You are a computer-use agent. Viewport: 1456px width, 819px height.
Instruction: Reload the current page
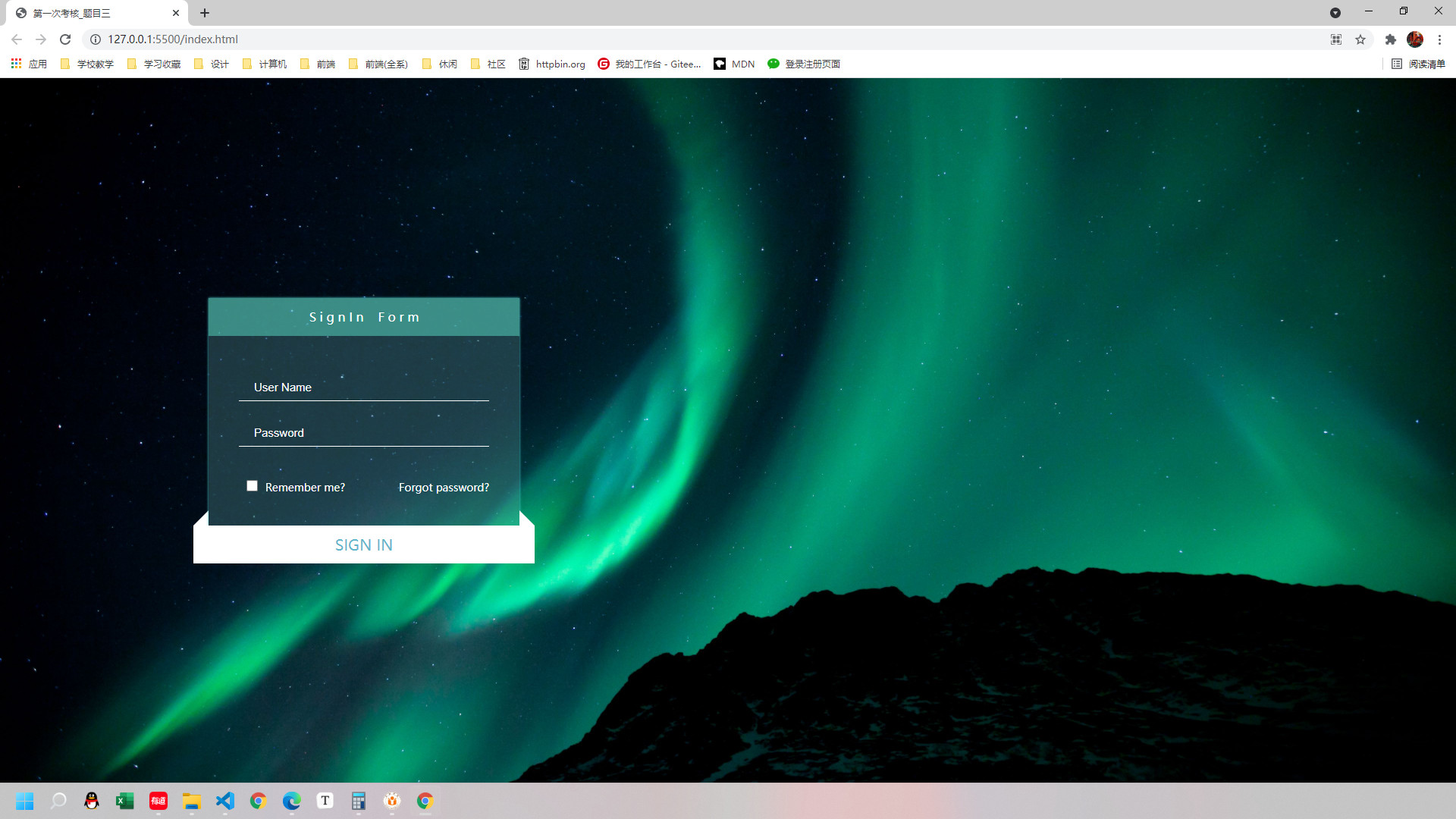click(x=65, y=39)
